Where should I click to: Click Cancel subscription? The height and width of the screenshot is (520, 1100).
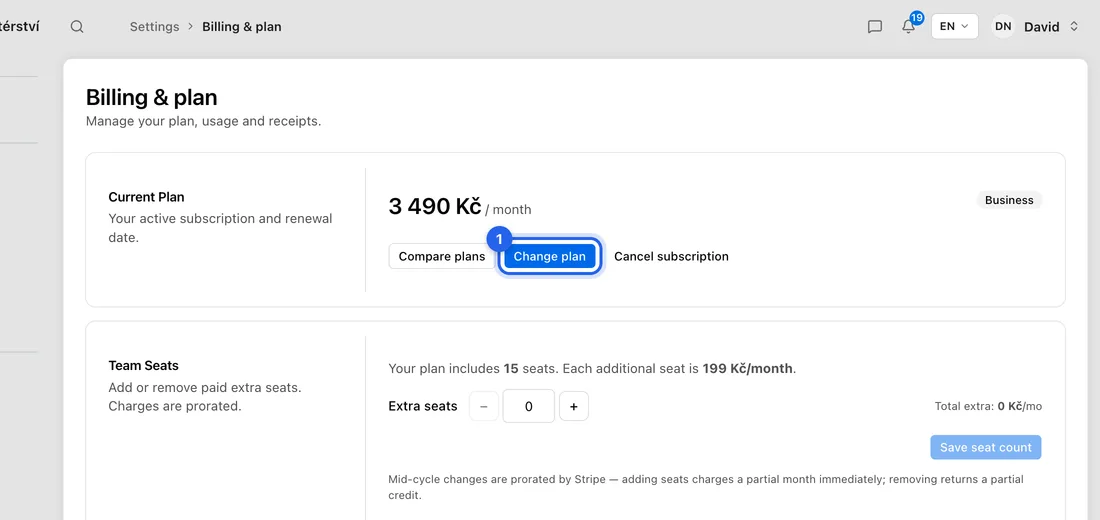pyautogui.click(x=671, y=256)
